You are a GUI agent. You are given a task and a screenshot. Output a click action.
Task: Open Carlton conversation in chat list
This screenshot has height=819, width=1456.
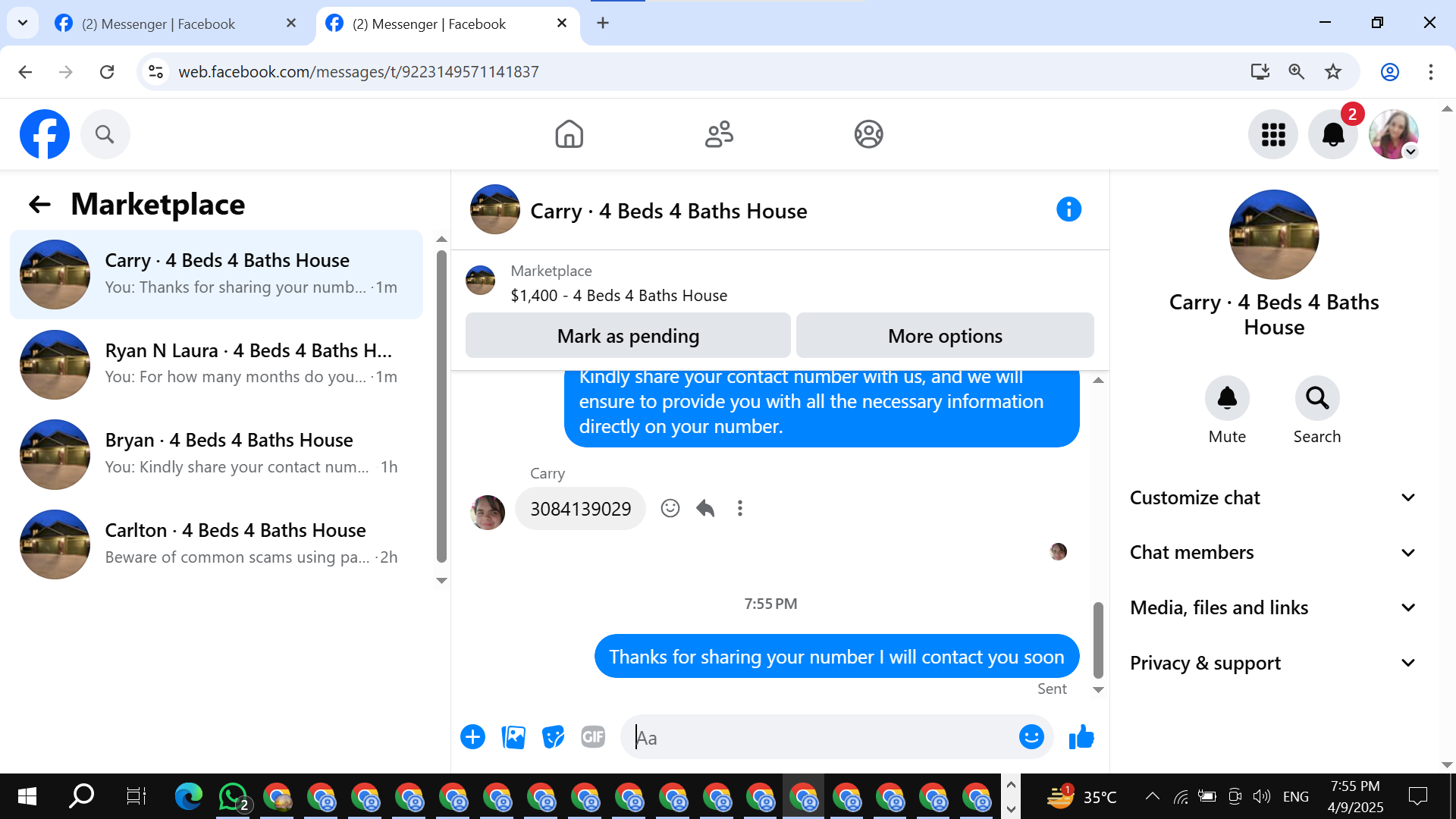tap(217, 544)
